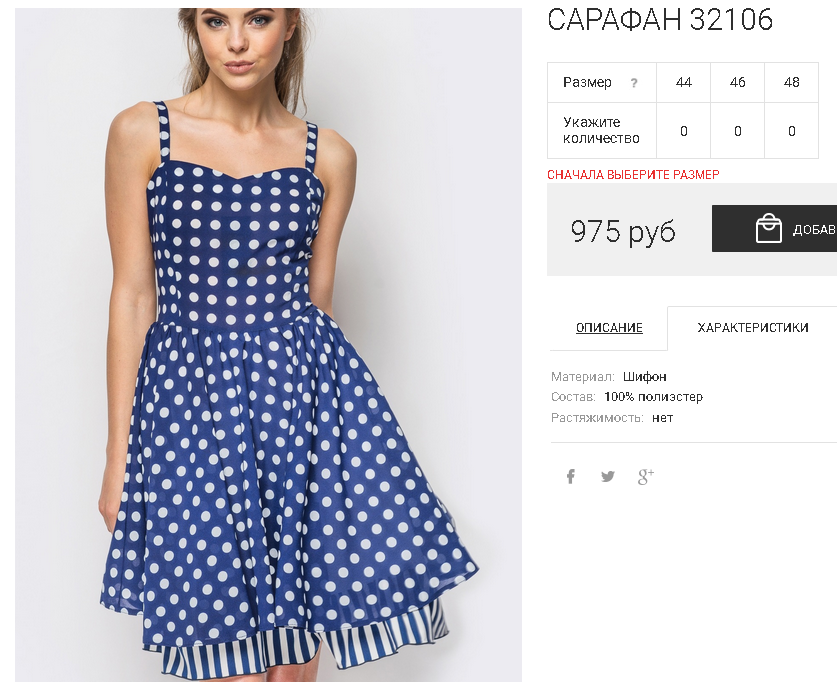Click the shopping bag icon
Image resolution: width=837 pixels, height=682 pixels.
(769, 228)
